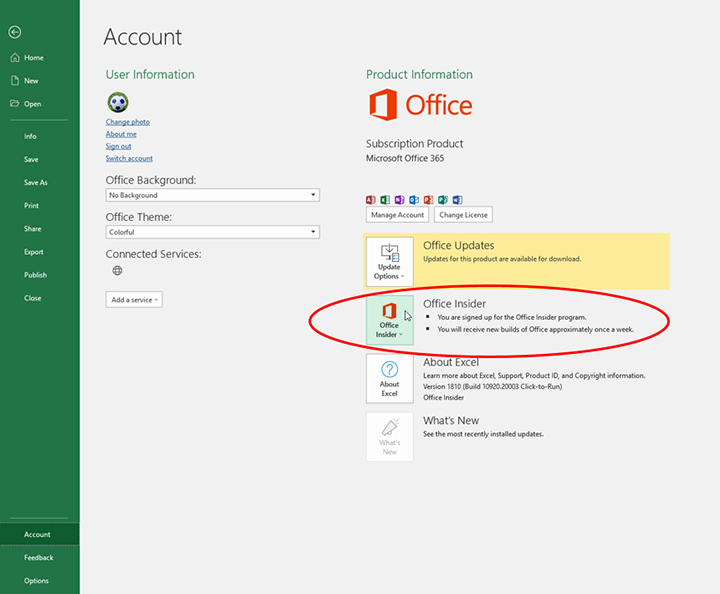This screenshot has height=594, width=720.
Task: Click 'Updates for this product are available' text
Action: (x=502, y=259)
